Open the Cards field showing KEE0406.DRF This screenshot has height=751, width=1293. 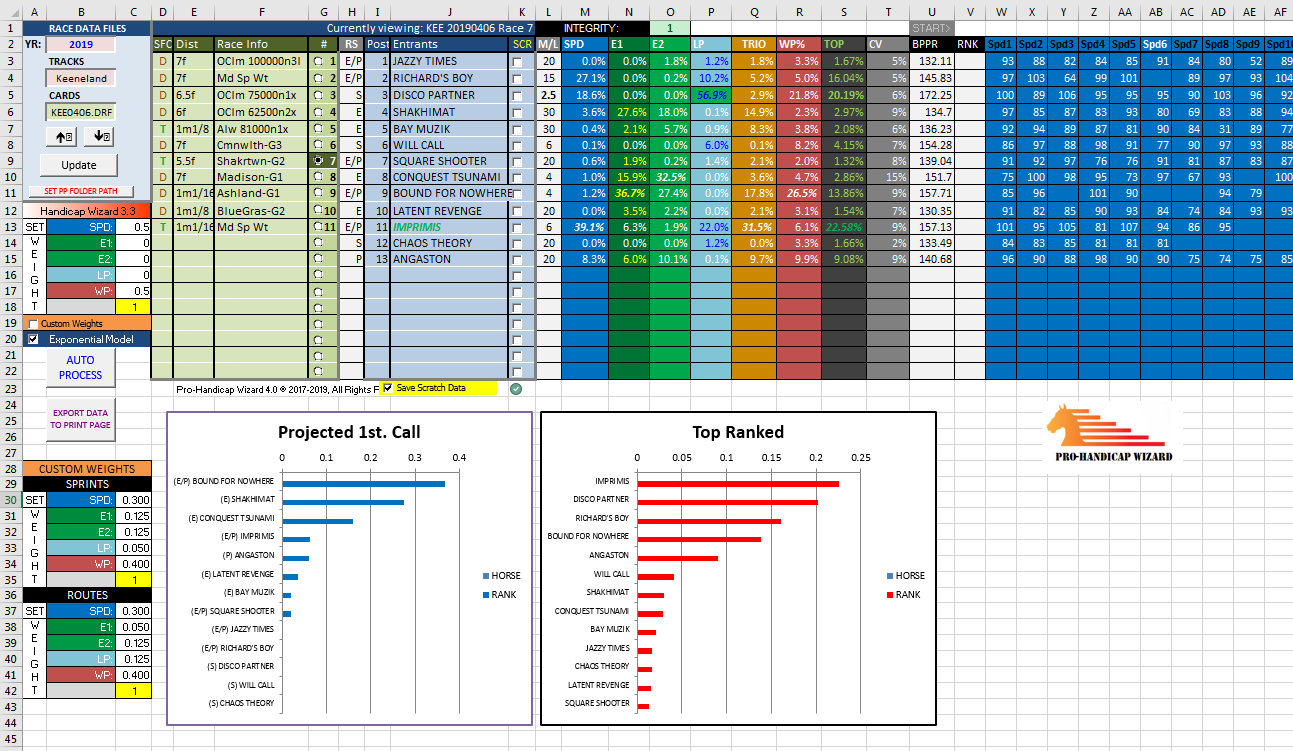[80, 111]
